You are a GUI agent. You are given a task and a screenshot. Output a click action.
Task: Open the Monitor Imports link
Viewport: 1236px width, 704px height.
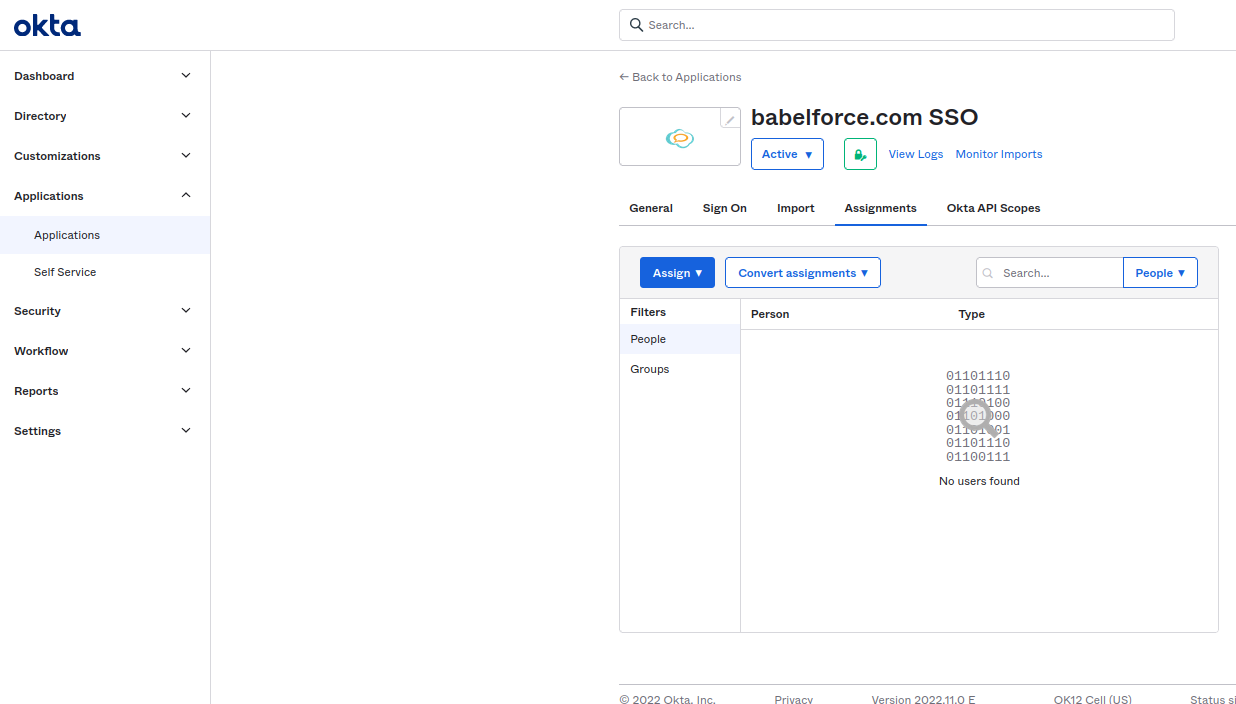[x=999, y=154]
